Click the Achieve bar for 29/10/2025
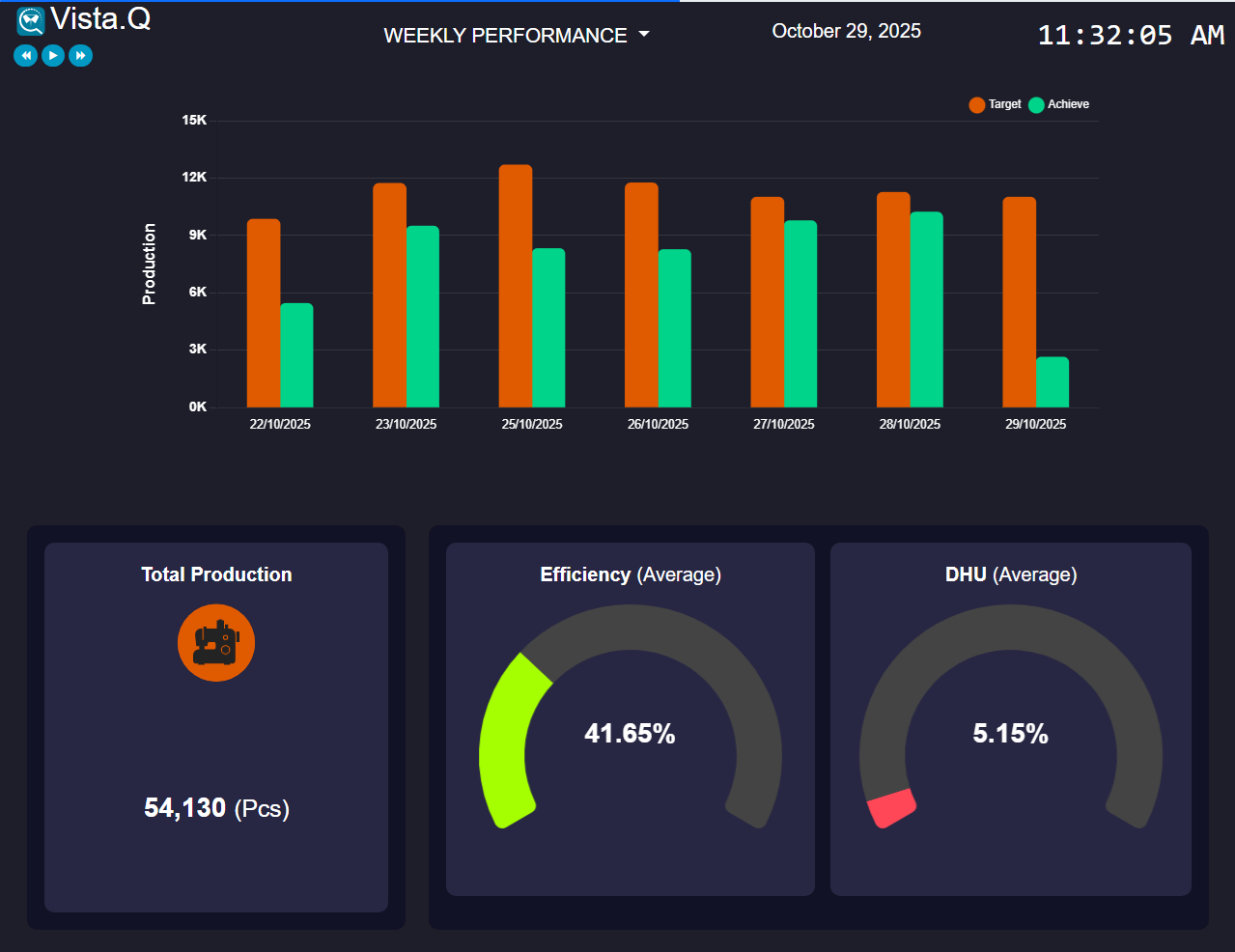 click(x=1053, y=382)
